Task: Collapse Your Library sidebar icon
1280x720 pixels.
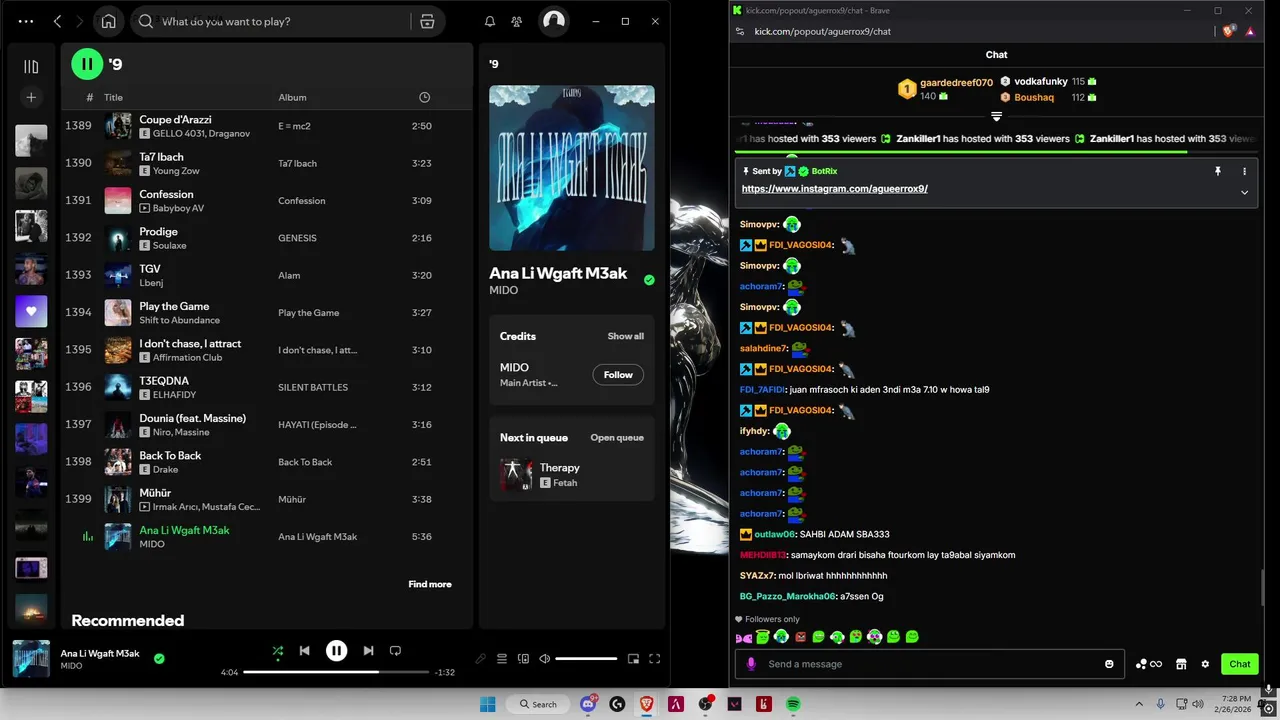Action: coord(31,67)
